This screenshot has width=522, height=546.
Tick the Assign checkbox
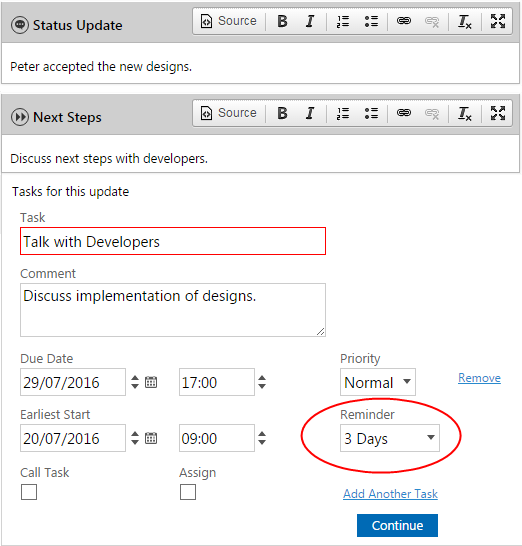click(x=188, y=492)
